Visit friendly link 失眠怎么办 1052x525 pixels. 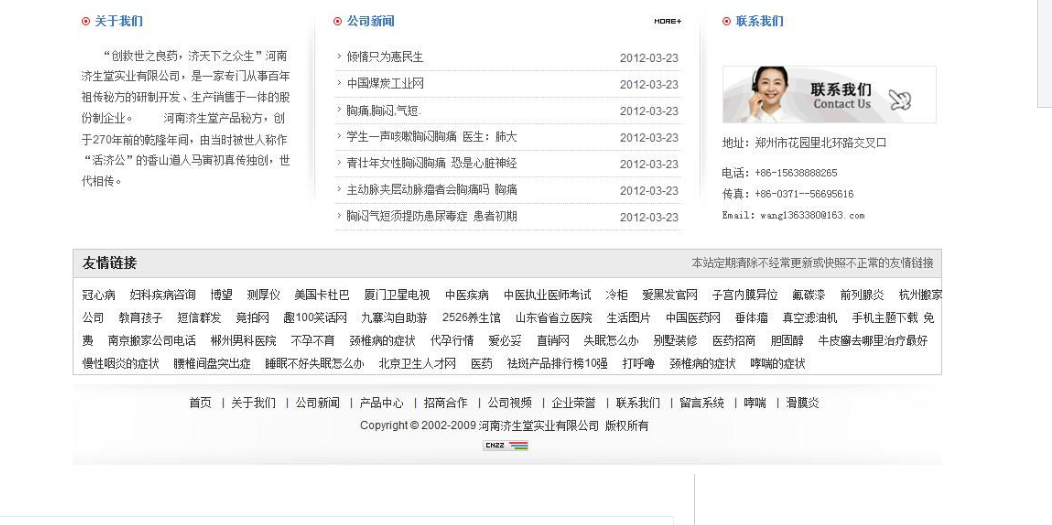tap(611, 341)
